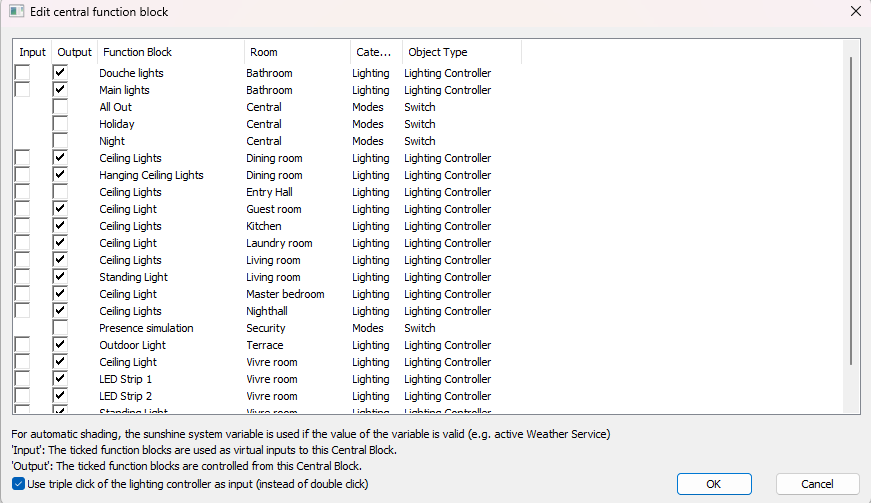Image resolution: width=871 pixels, height=503 pixels.
Task: Confirm the dialog with the OK button
Action: click(713, 484)
